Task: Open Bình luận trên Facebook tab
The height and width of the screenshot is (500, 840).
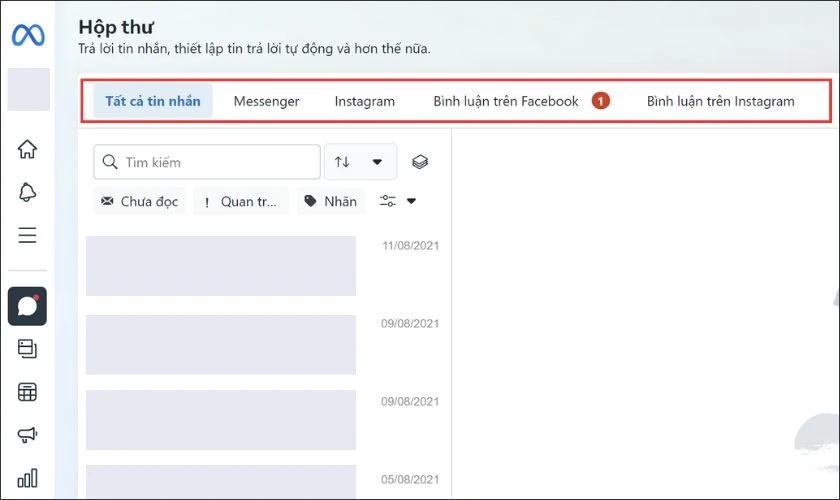Action: tap(506, 101)
